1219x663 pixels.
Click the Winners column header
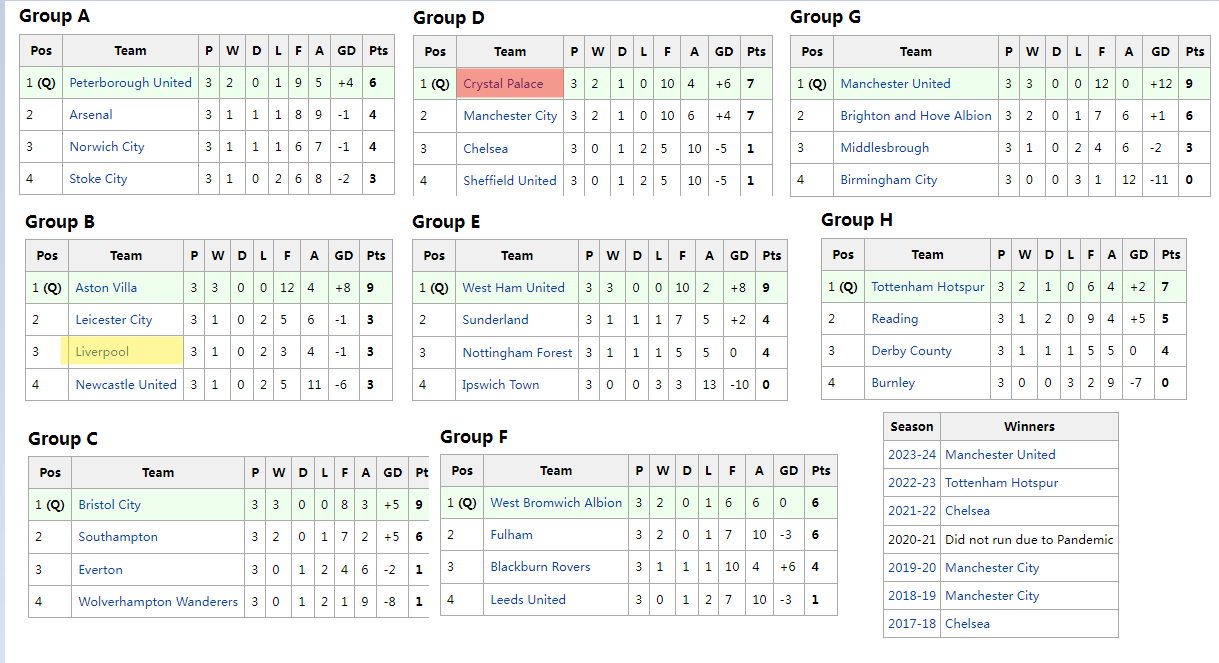(1029, 427)
